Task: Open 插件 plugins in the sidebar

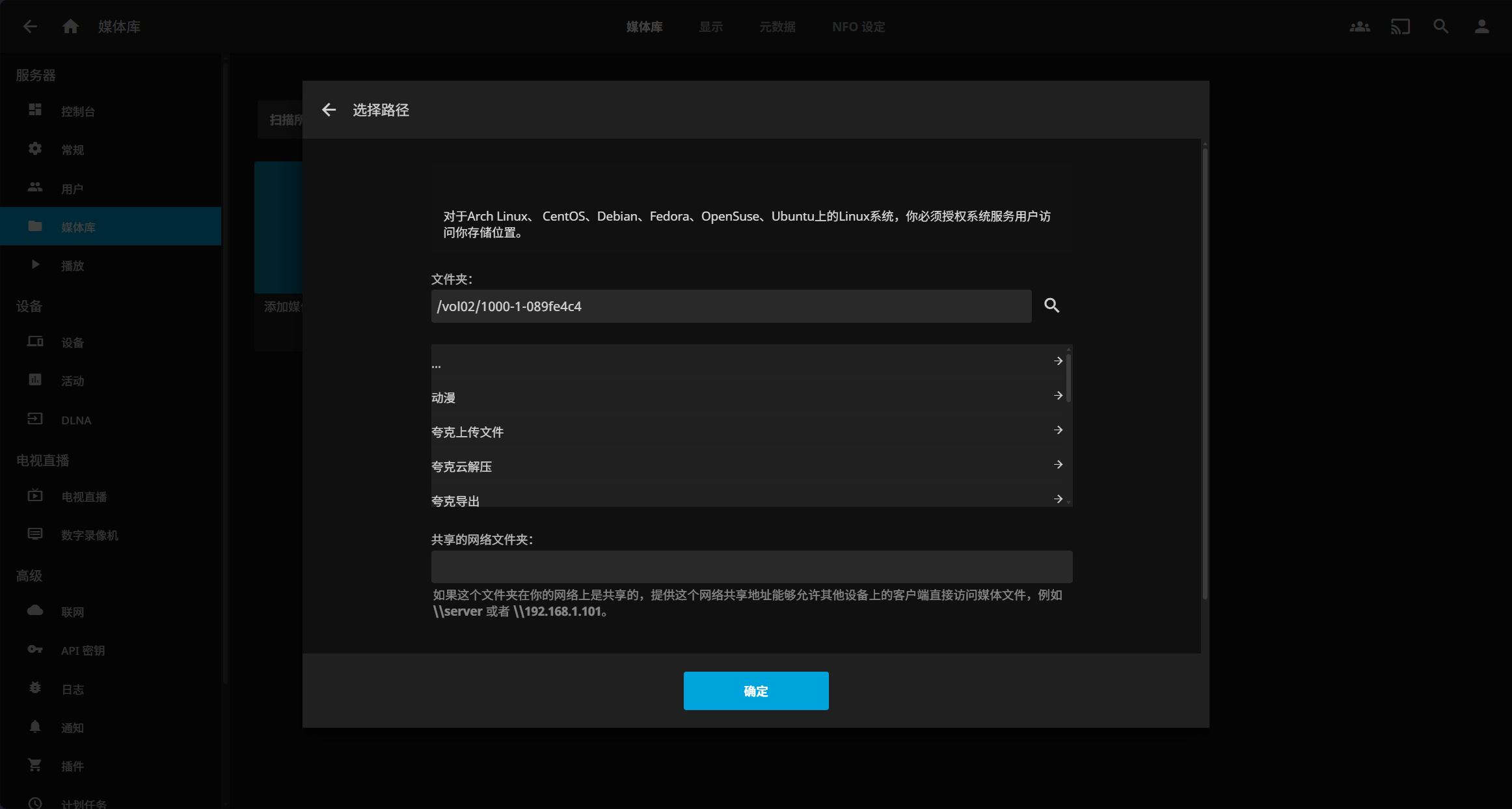Action: (x=72, y=766)
